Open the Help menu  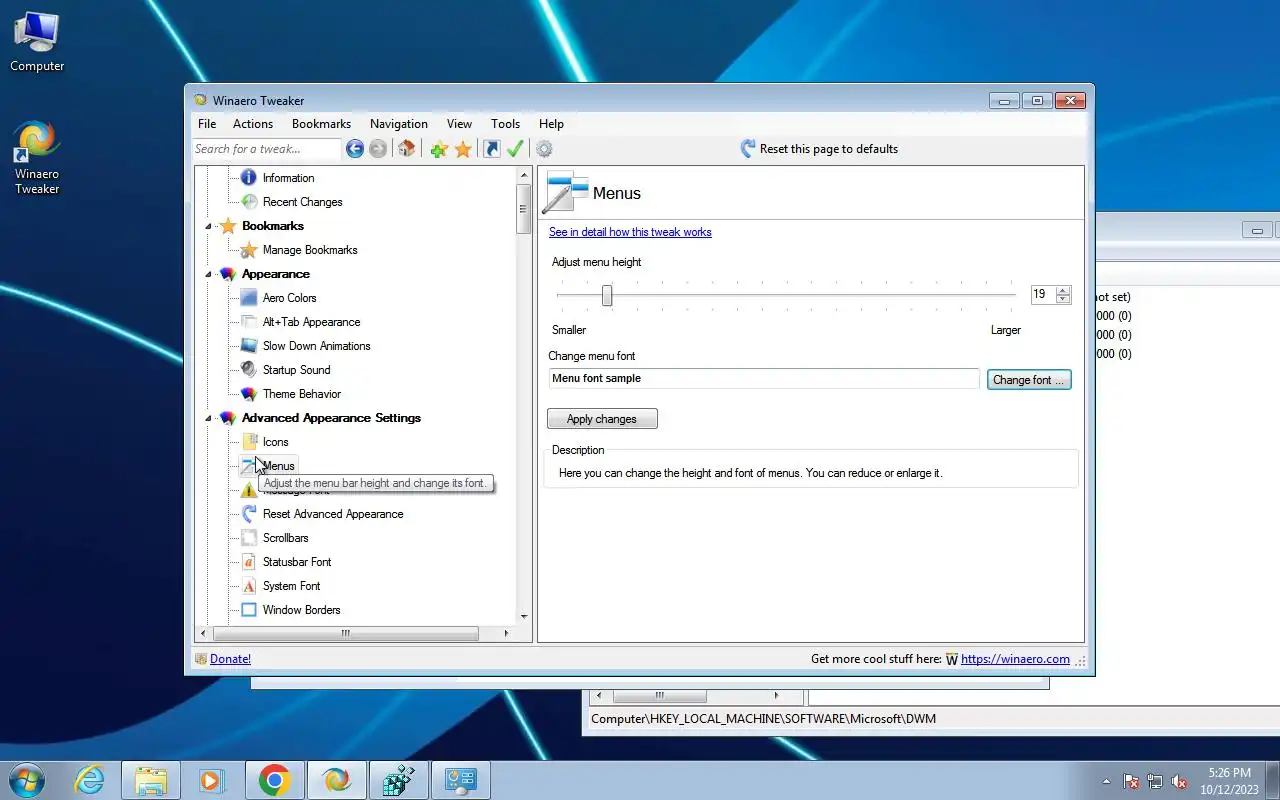pyautogui.click(x=551, y=124)
